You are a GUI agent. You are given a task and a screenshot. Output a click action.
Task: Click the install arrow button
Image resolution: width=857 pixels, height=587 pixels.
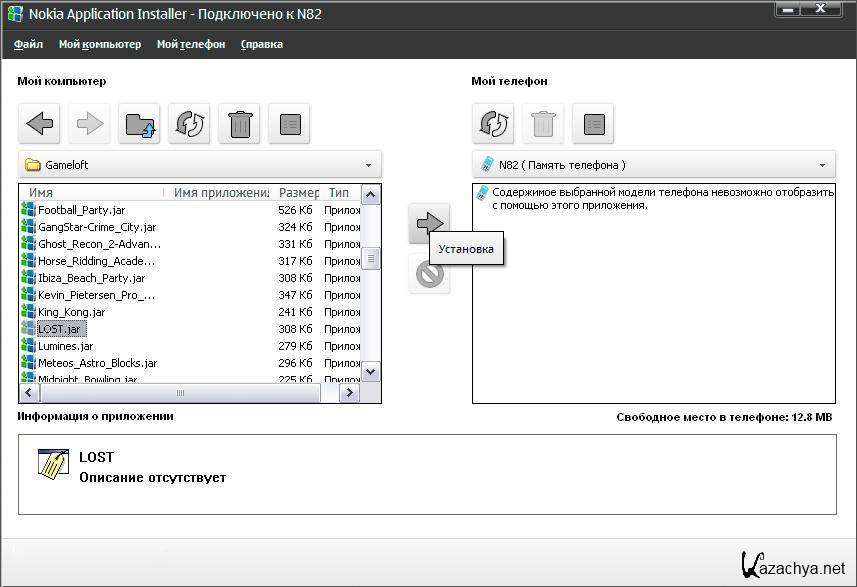(429, 223)
